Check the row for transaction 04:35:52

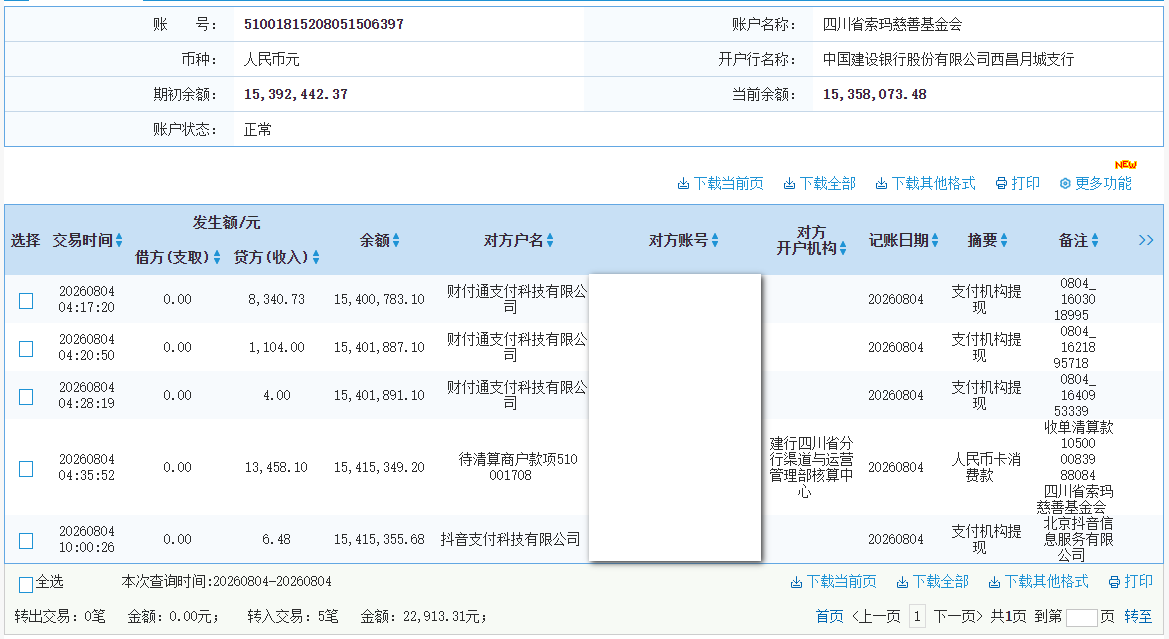coord(26,468)
